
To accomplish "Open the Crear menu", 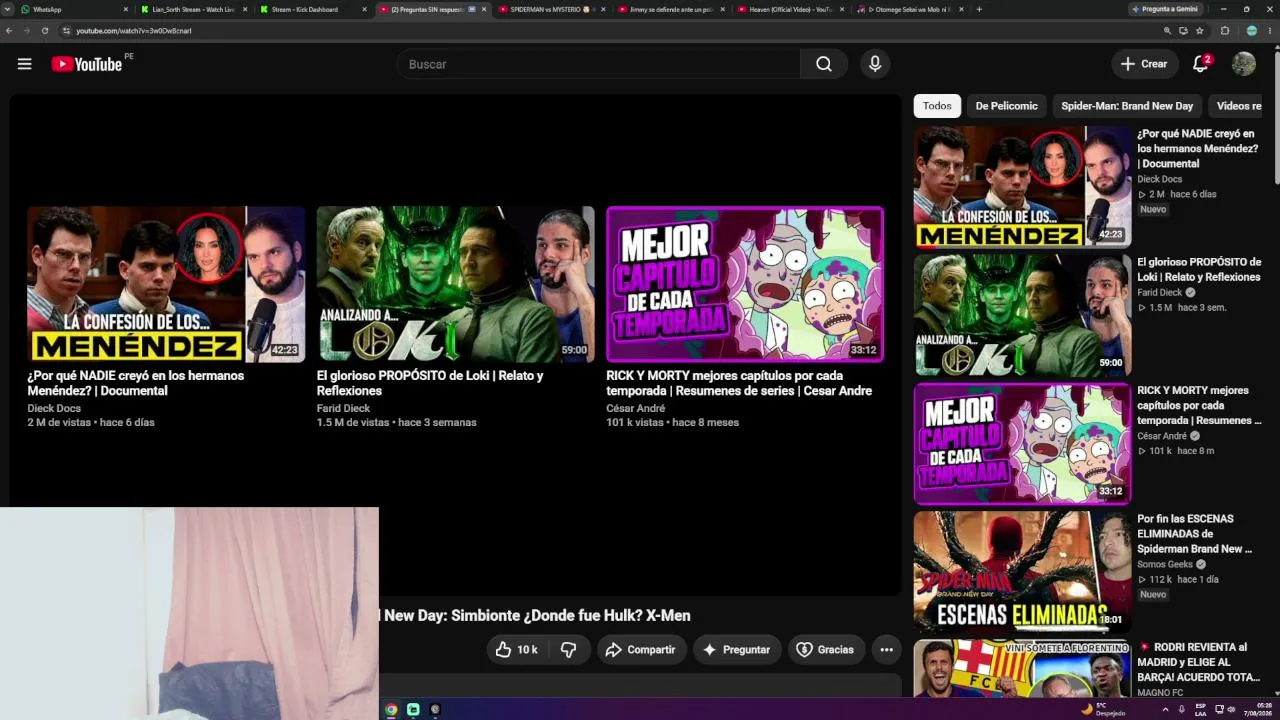I will pos(1144,64).
